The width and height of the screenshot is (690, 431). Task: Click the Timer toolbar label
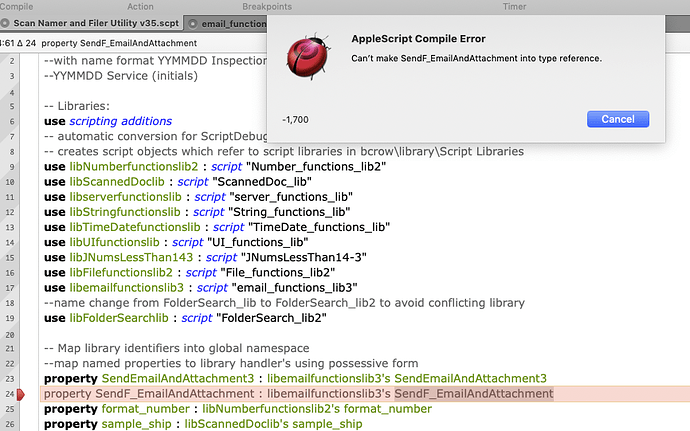tap(514, 7)
